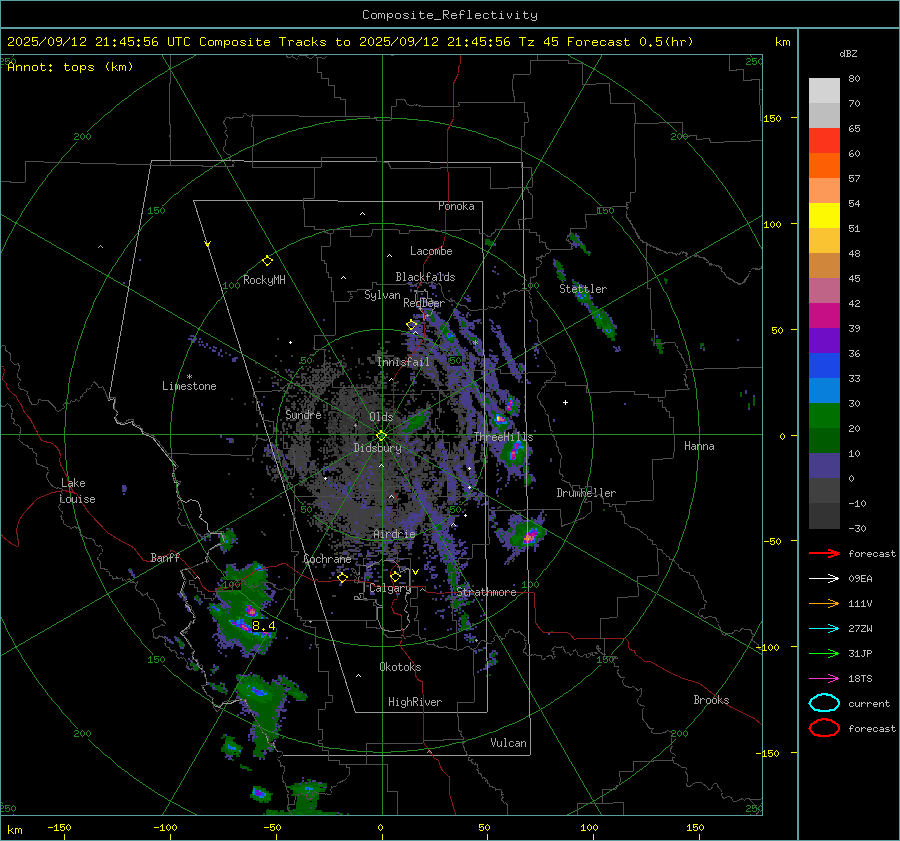The width and height of the screenshot is (900, 841).
Task: Click the Airdrie city label
Action: pos(394,534)
